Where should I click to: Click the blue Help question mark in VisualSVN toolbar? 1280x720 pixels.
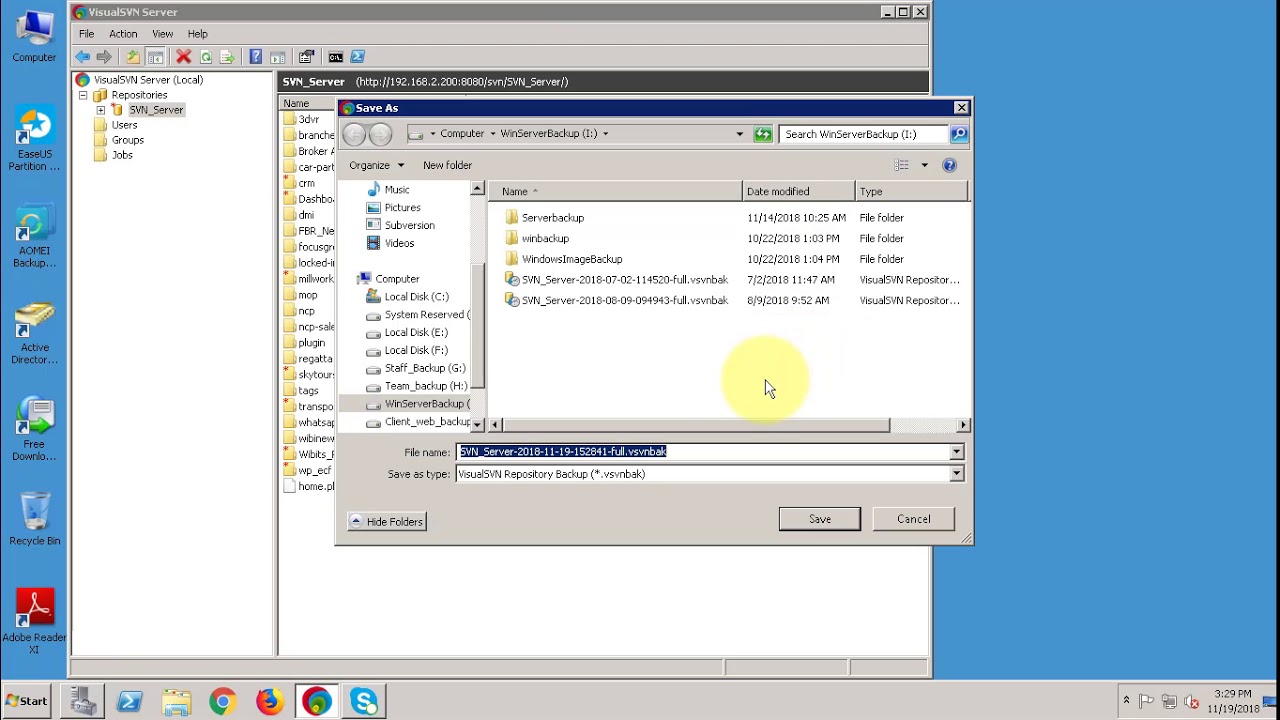click(256, 57)
